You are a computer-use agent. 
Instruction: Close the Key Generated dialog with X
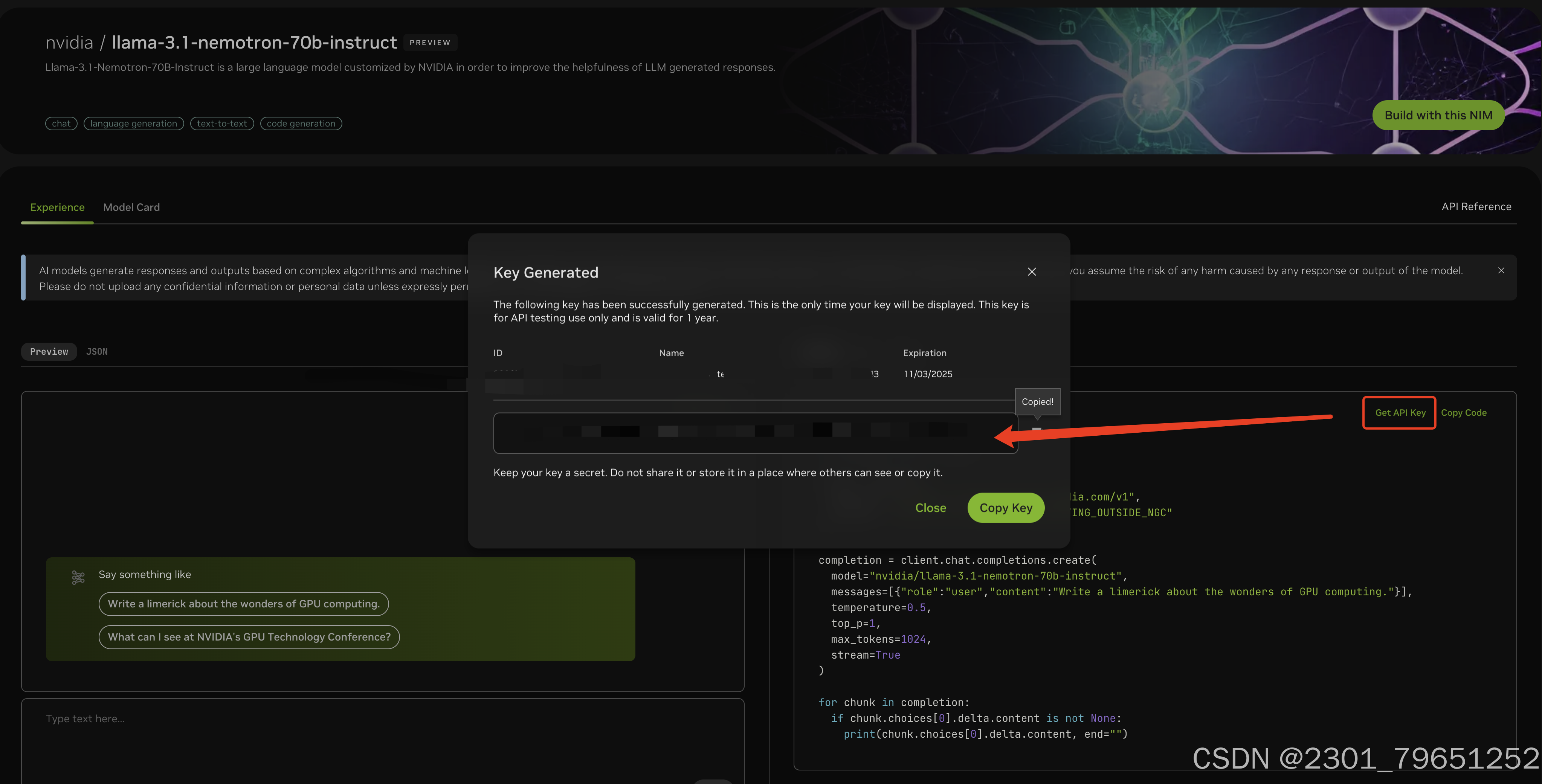tap(1031, 272)
